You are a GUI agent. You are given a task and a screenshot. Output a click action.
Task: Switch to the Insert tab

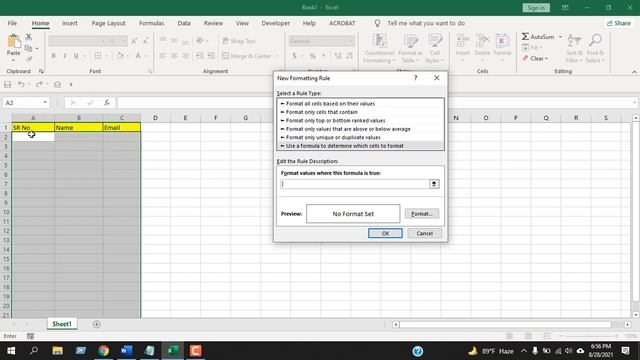pyautogui.click(x=70, y=23)
